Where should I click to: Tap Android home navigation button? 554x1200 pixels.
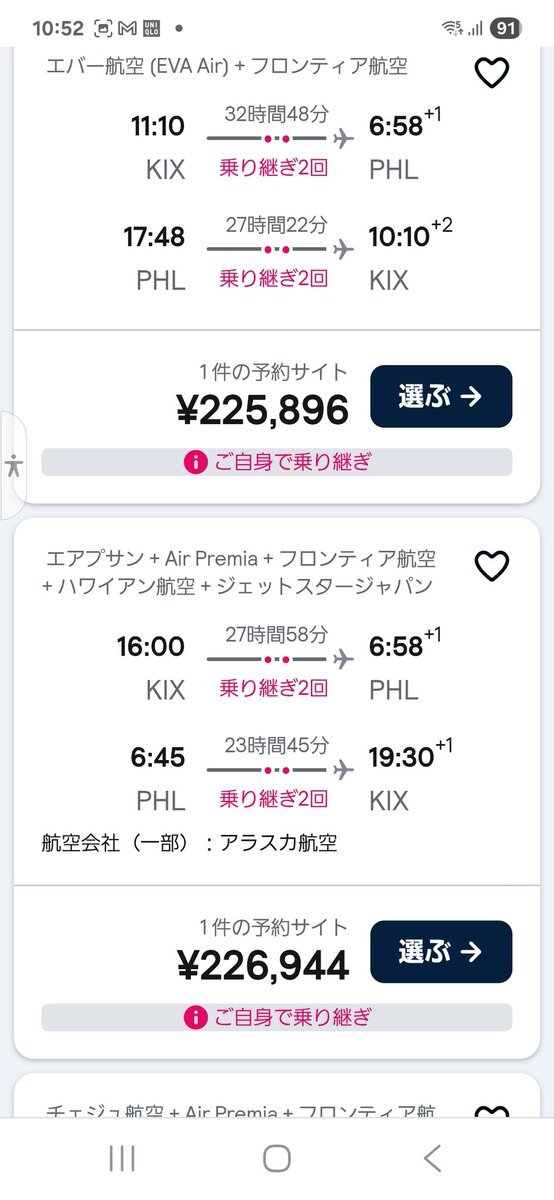pyautogui.click(x=277, y=1159)
